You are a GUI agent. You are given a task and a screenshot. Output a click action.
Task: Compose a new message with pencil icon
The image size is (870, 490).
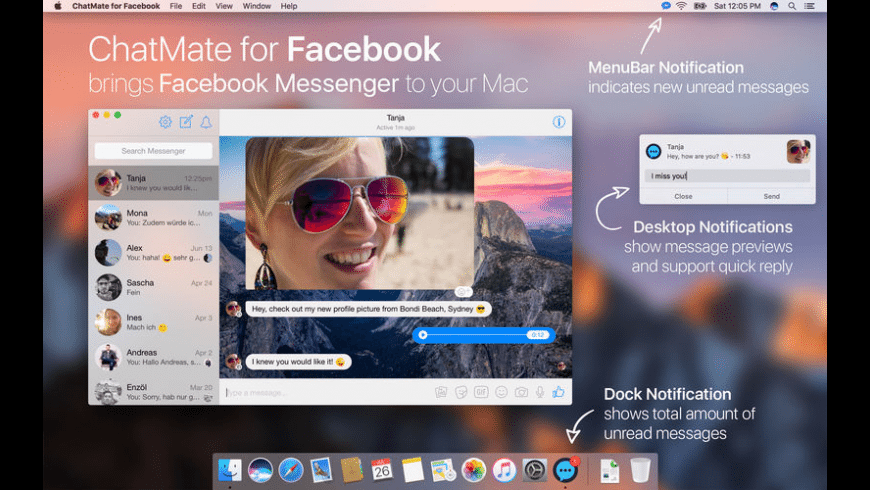[x=186, y=122]
